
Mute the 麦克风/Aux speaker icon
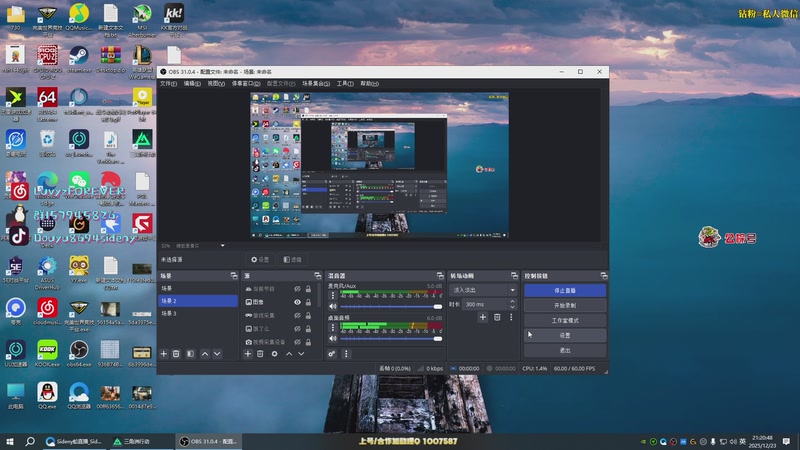tap(334, 306)
